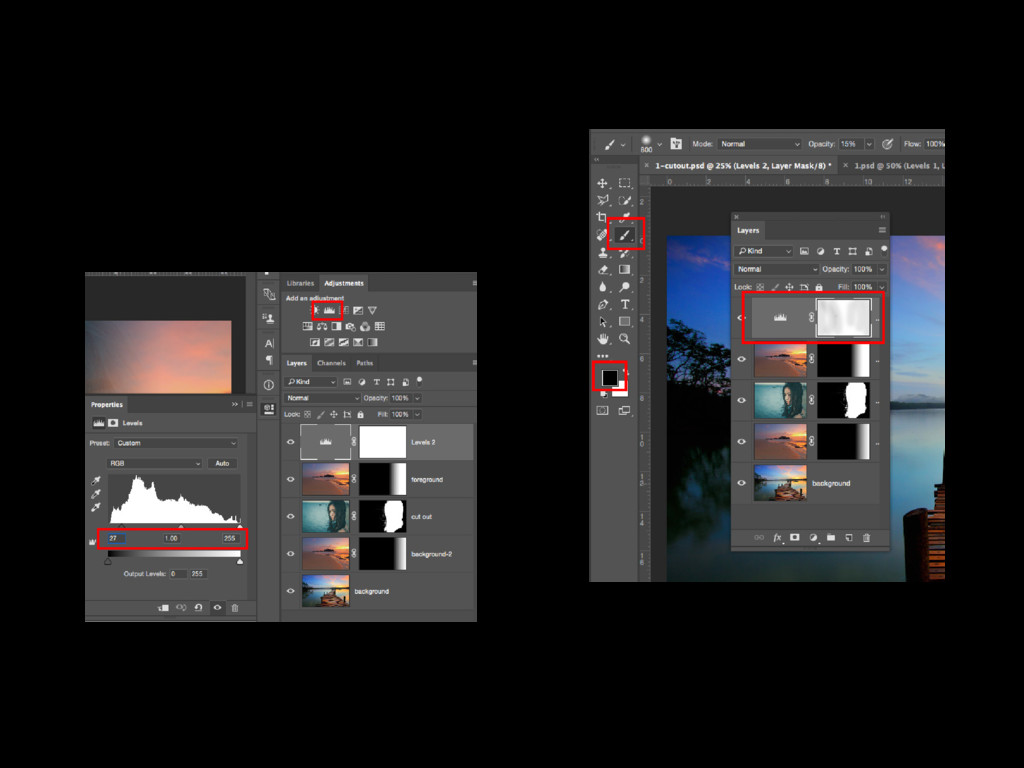Image resolution: width=1024 pixels, height=768 pixels.
Task: Click the fx layer style icon
Action: pos(777,537)
